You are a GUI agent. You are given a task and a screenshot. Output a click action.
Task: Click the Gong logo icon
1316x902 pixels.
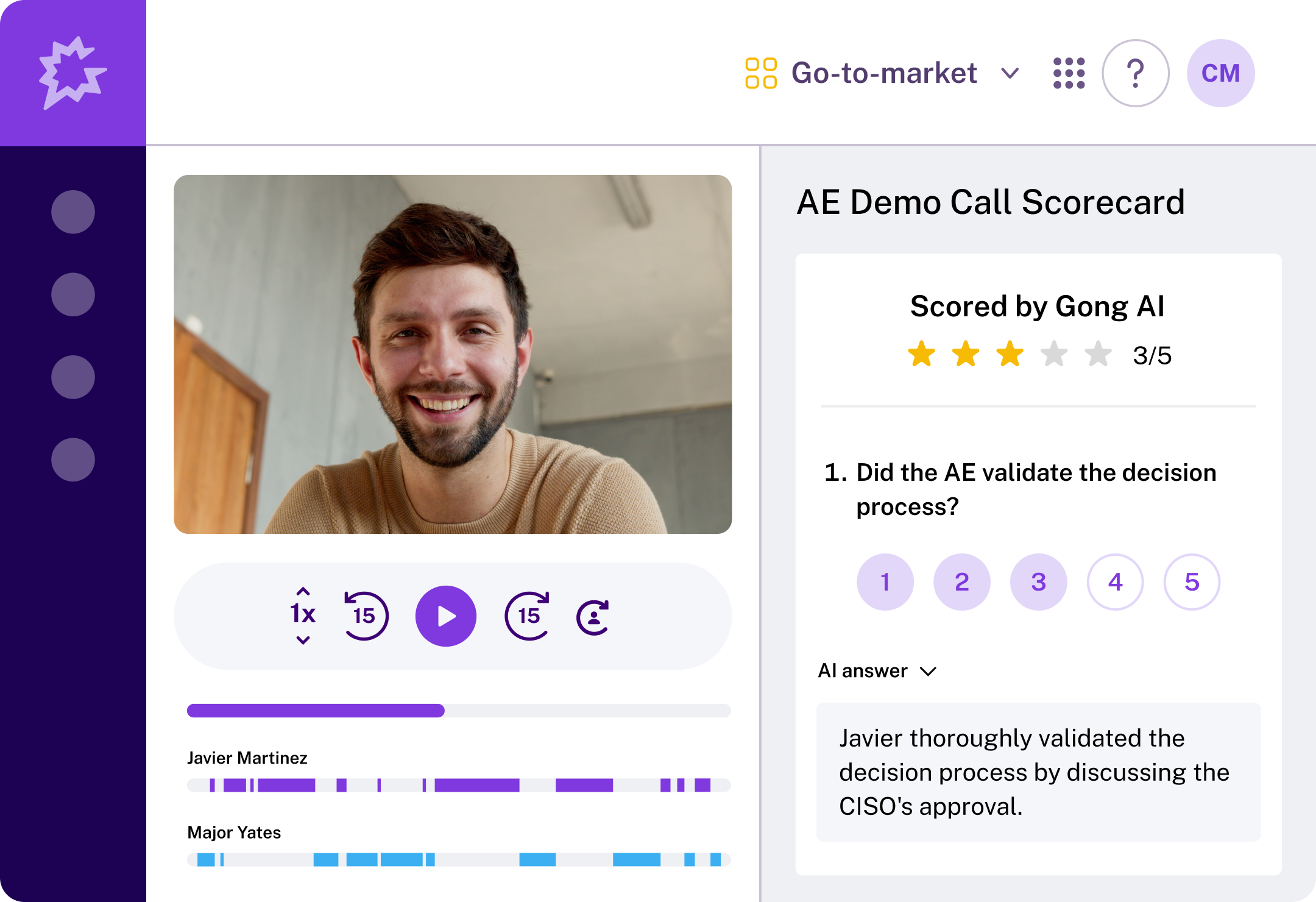tap(73, 73)
